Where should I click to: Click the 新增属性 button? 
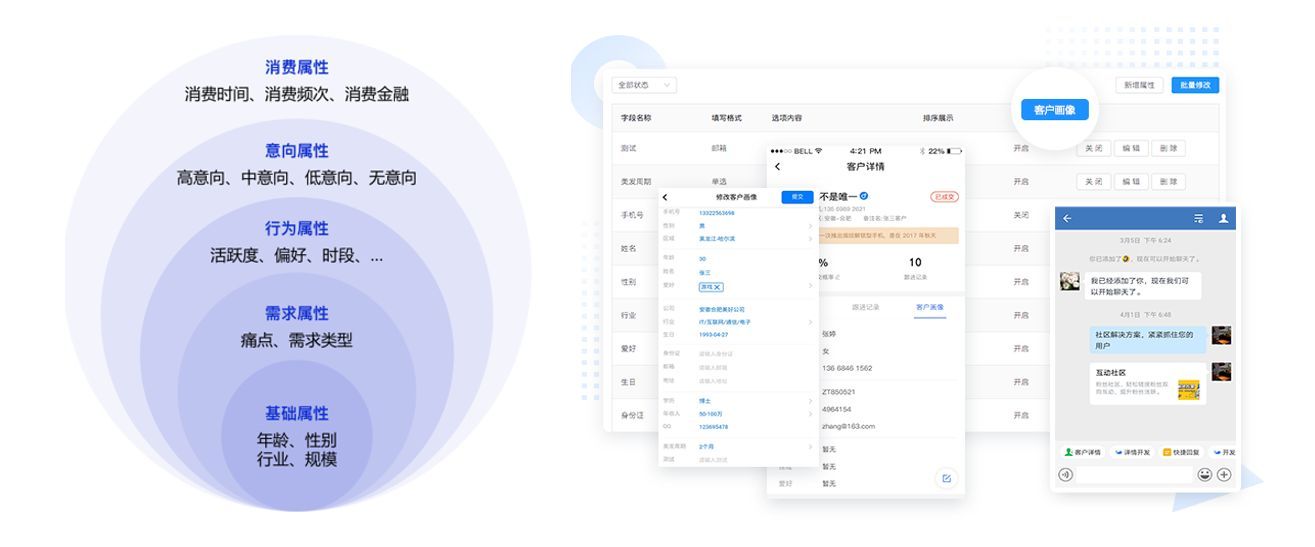click(1141, 86)
